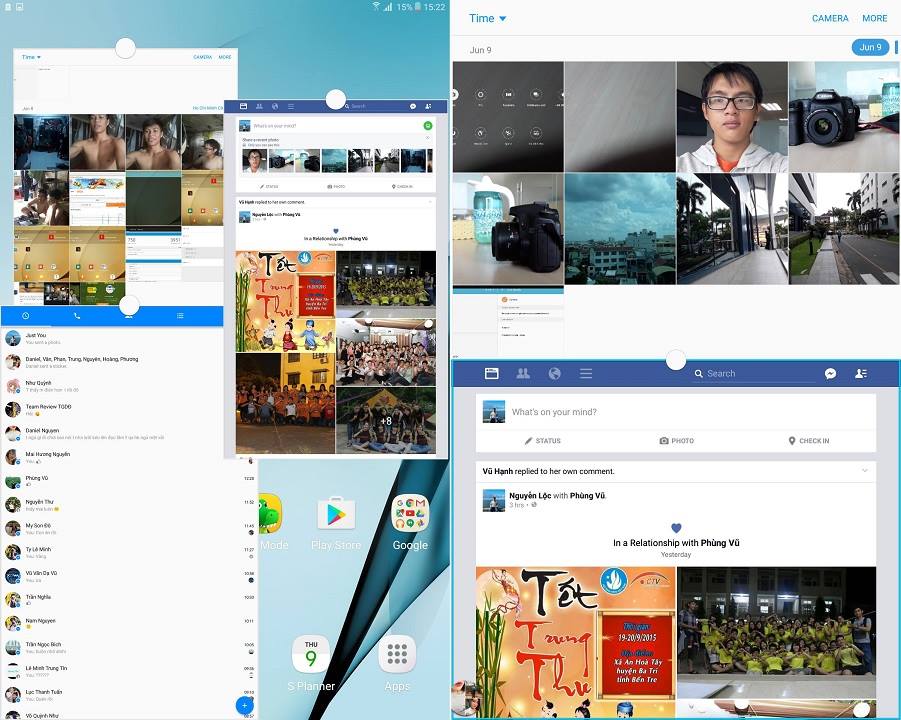901x720 pixels.
Task: Open globe notifications icon in Facebook popup
Action: [275, 106]
